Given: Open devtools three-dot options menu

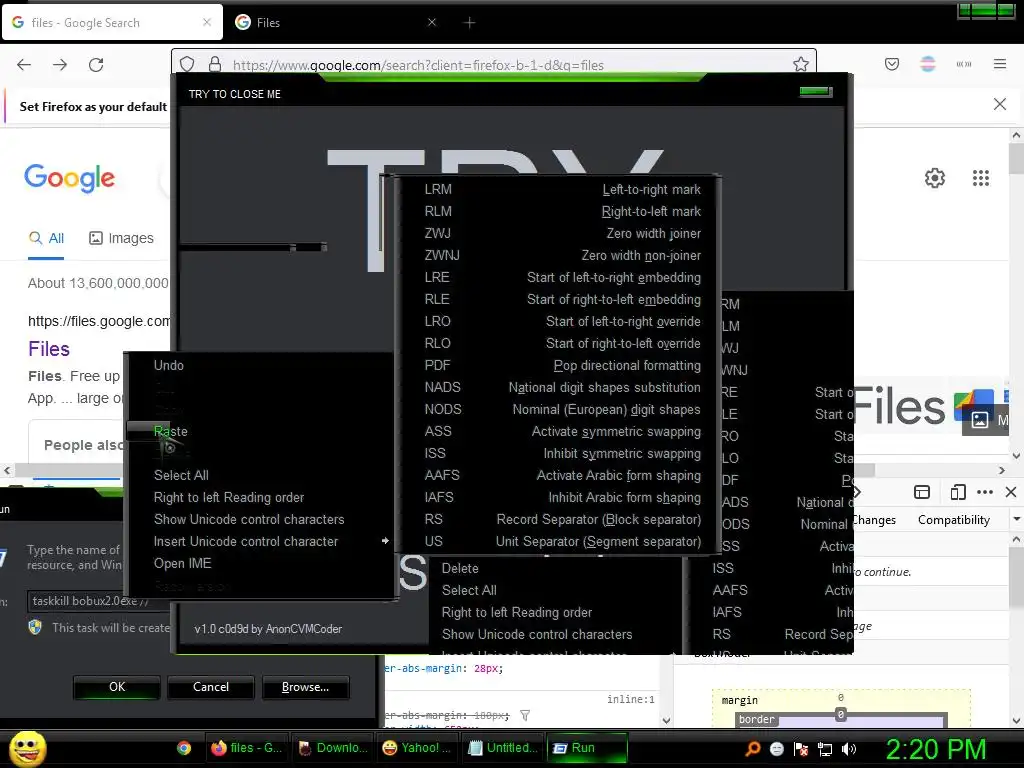Looking at the screenshot, I should (984, 492).
